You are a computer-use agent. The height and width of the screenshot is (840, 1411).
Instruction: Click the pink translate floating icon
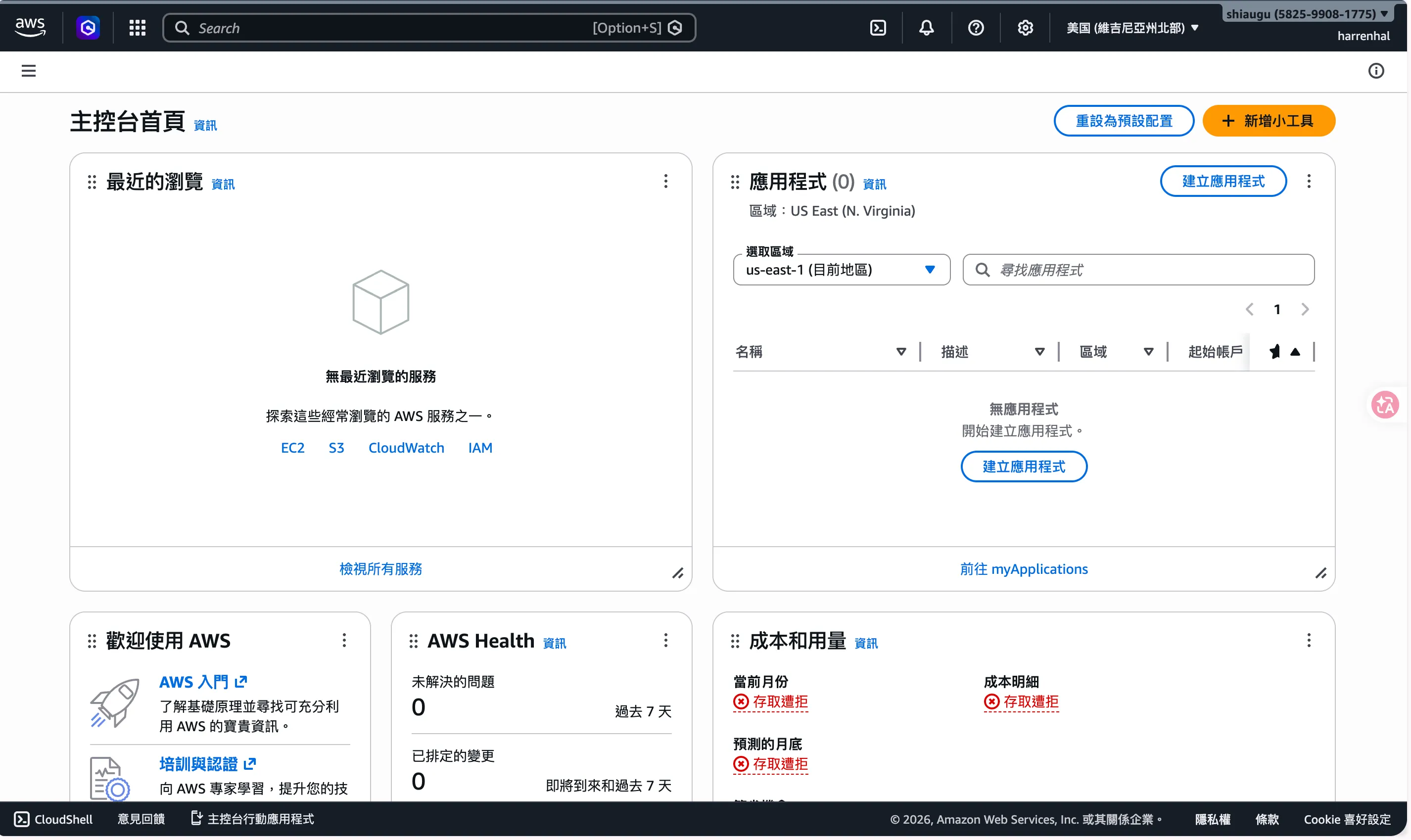pyautogui.click(x=1384, y=405)
